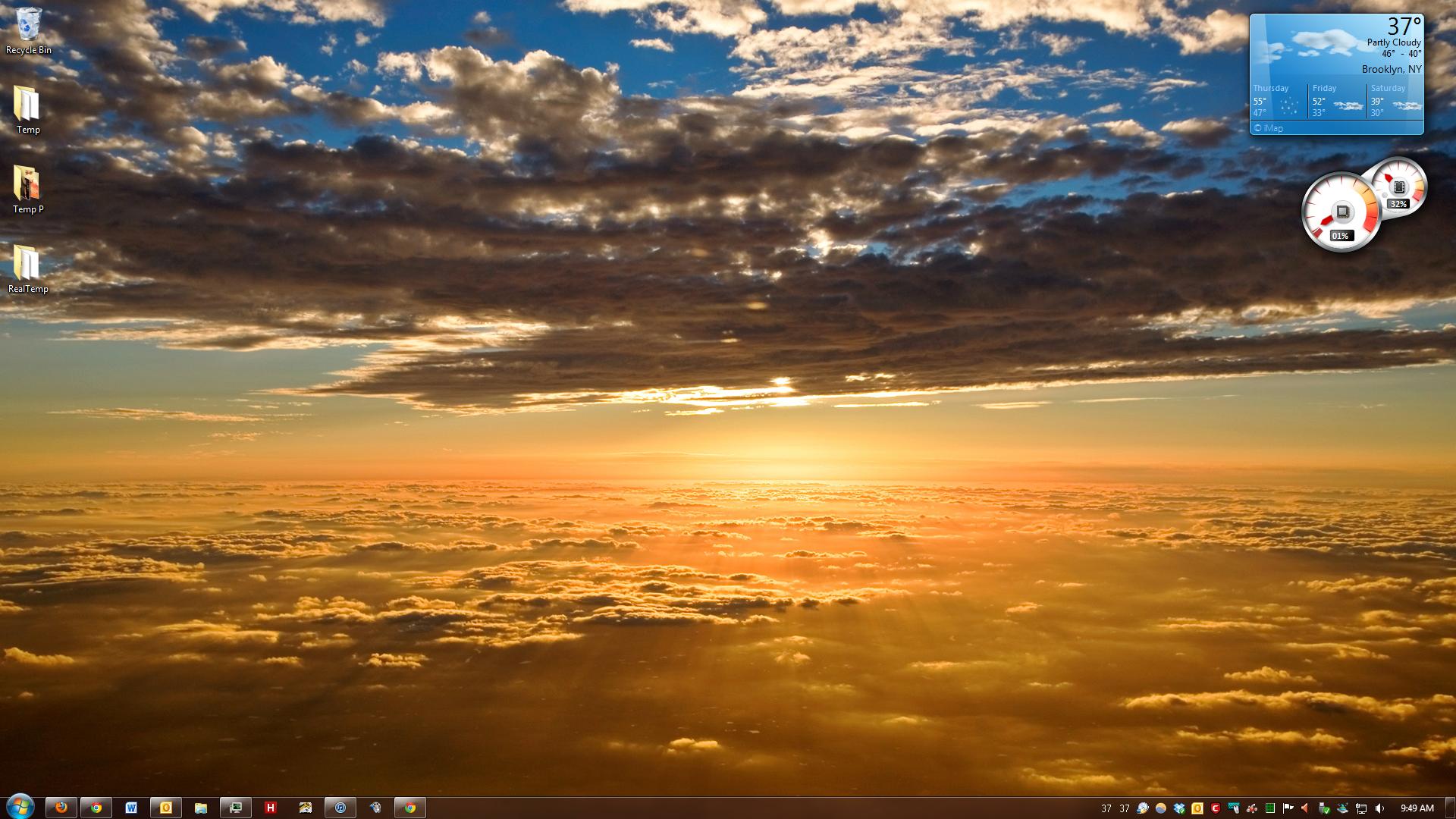Open the Dropbox tray icon
Viewport: 1456px width, 819px height.
point(1179,808)
